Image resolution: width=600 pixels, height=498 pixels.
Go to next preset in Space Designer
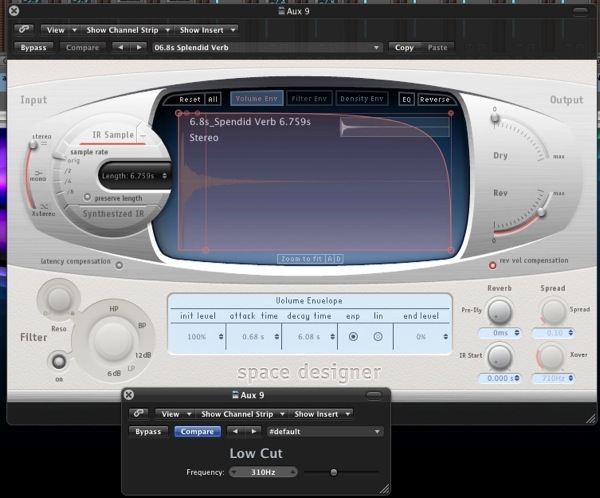[x=139, y=47]
